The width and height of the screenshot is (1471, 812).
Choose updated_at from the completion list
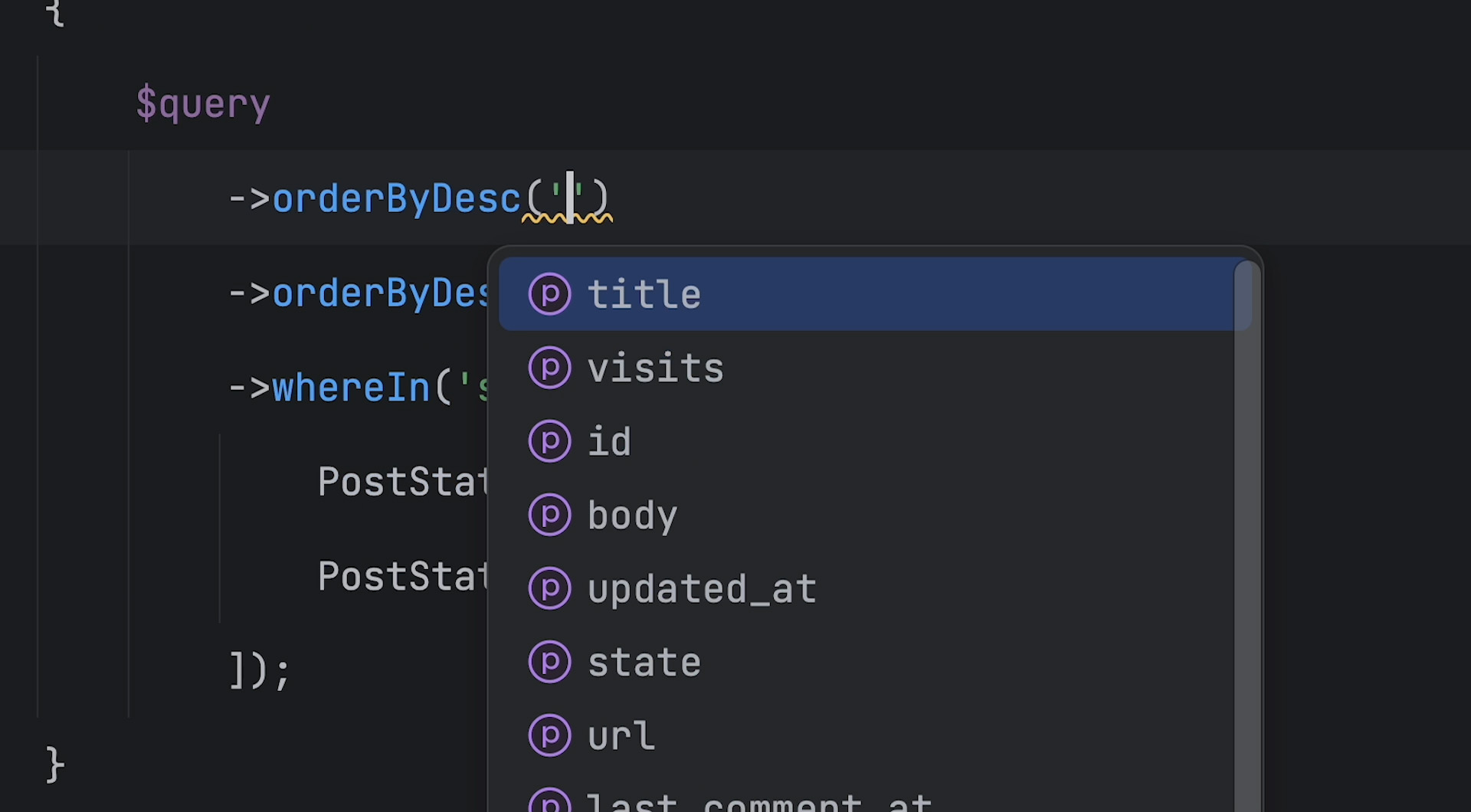[x=875, y=588]
